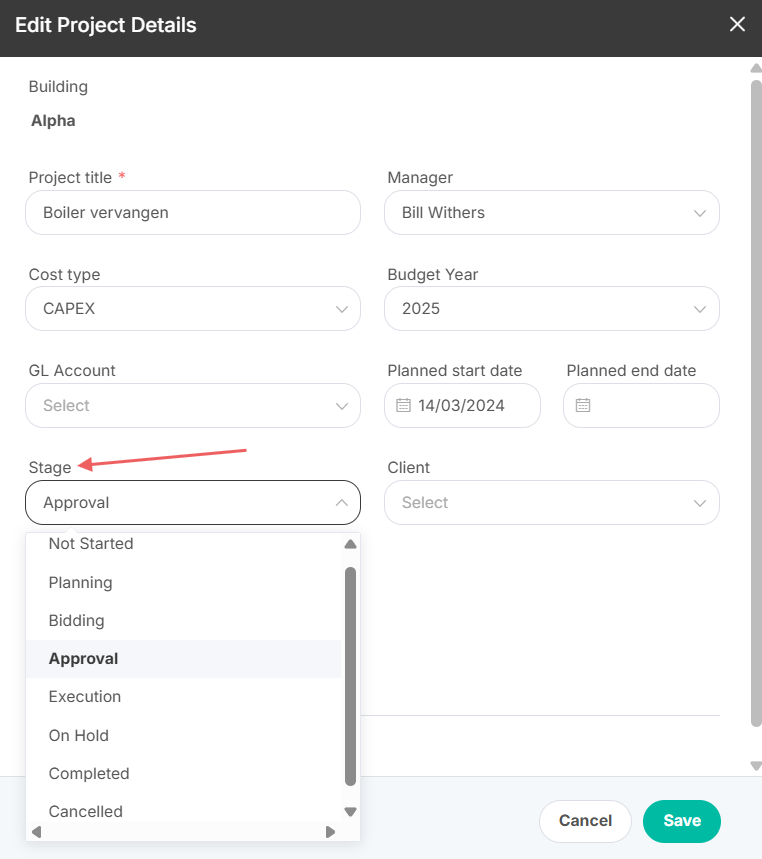Collapse the Stage dropdown chevron
This screenshot has width=762, height=859.
(x=342, y=502)
